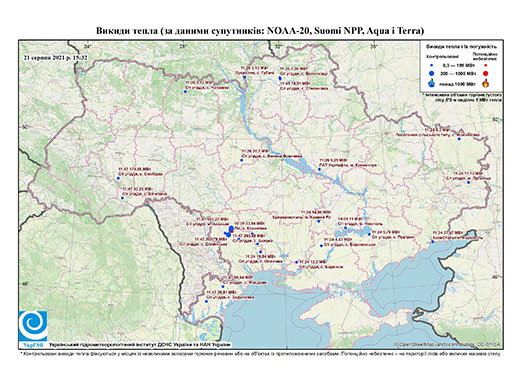Click the map title "Викиди тепла"
The width and height of the screenshot is (520, 368).
pos(127,31)
